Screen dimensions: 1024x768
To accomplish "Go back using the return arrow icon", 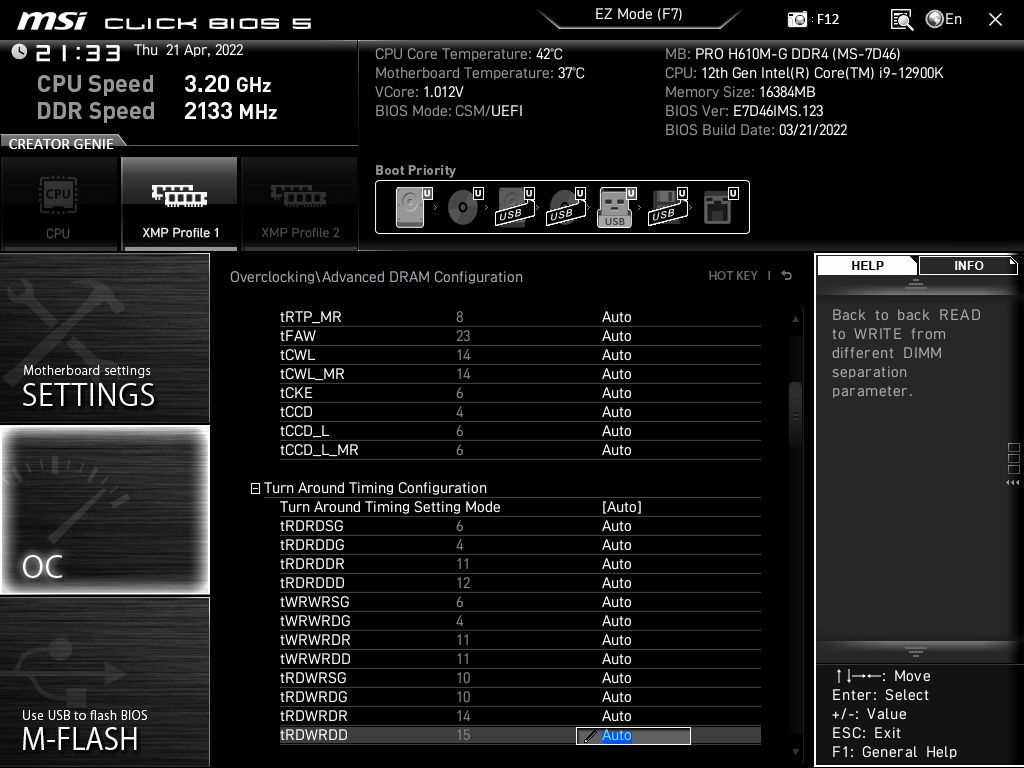I will (787, 276).
